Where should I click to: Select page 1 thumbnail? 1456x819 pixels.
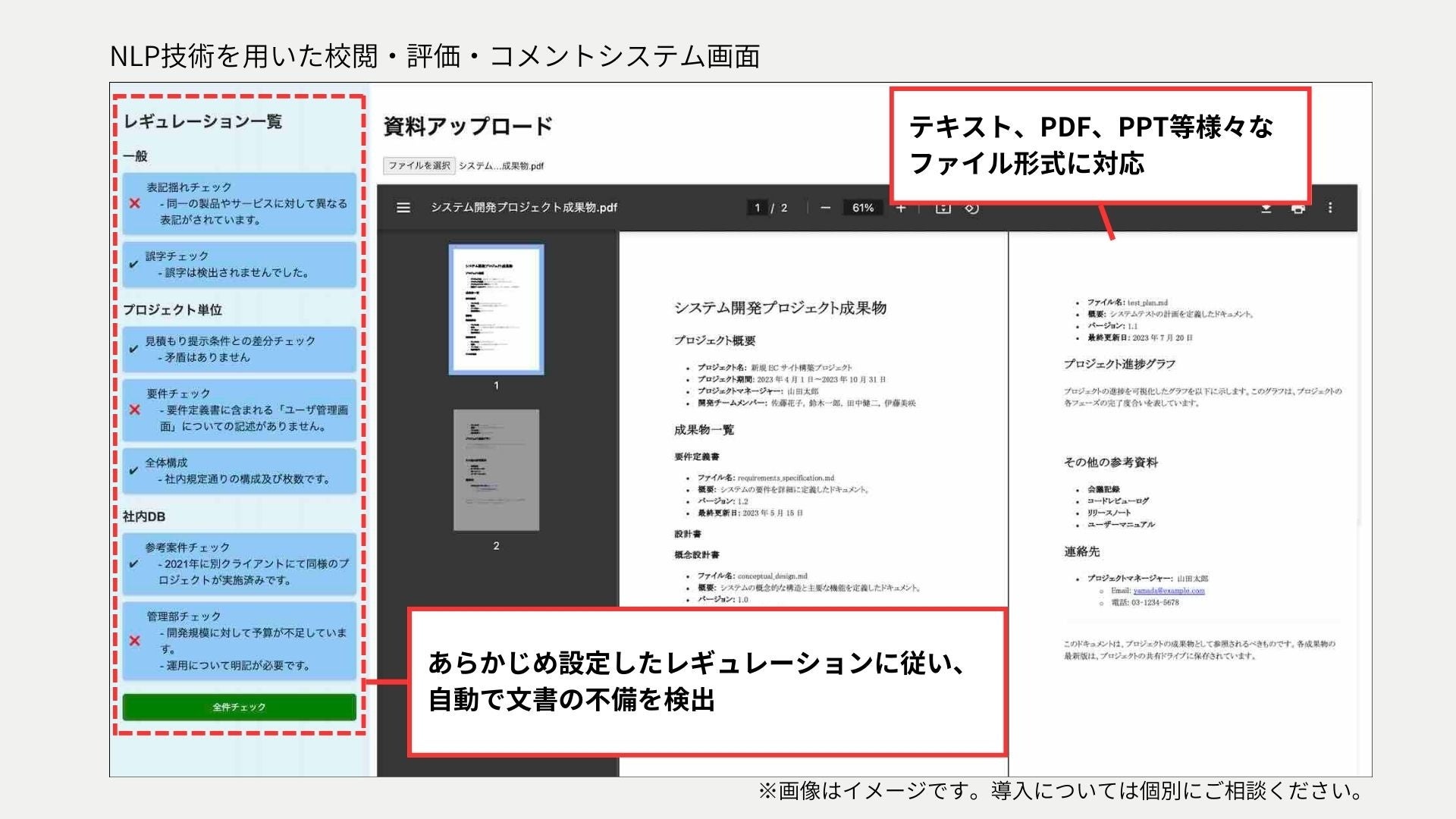pyautogui.click(x=496, y=309)
